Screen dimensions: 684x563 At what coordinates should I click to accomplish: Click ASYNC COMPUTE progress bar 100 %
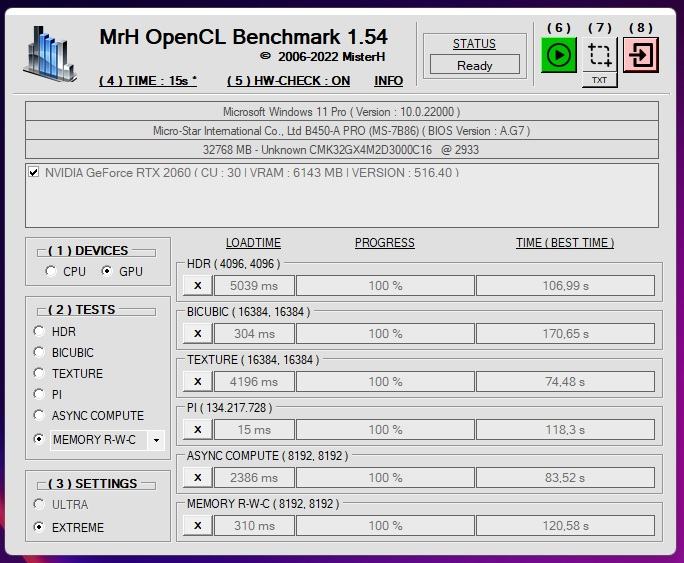point(385,478)
